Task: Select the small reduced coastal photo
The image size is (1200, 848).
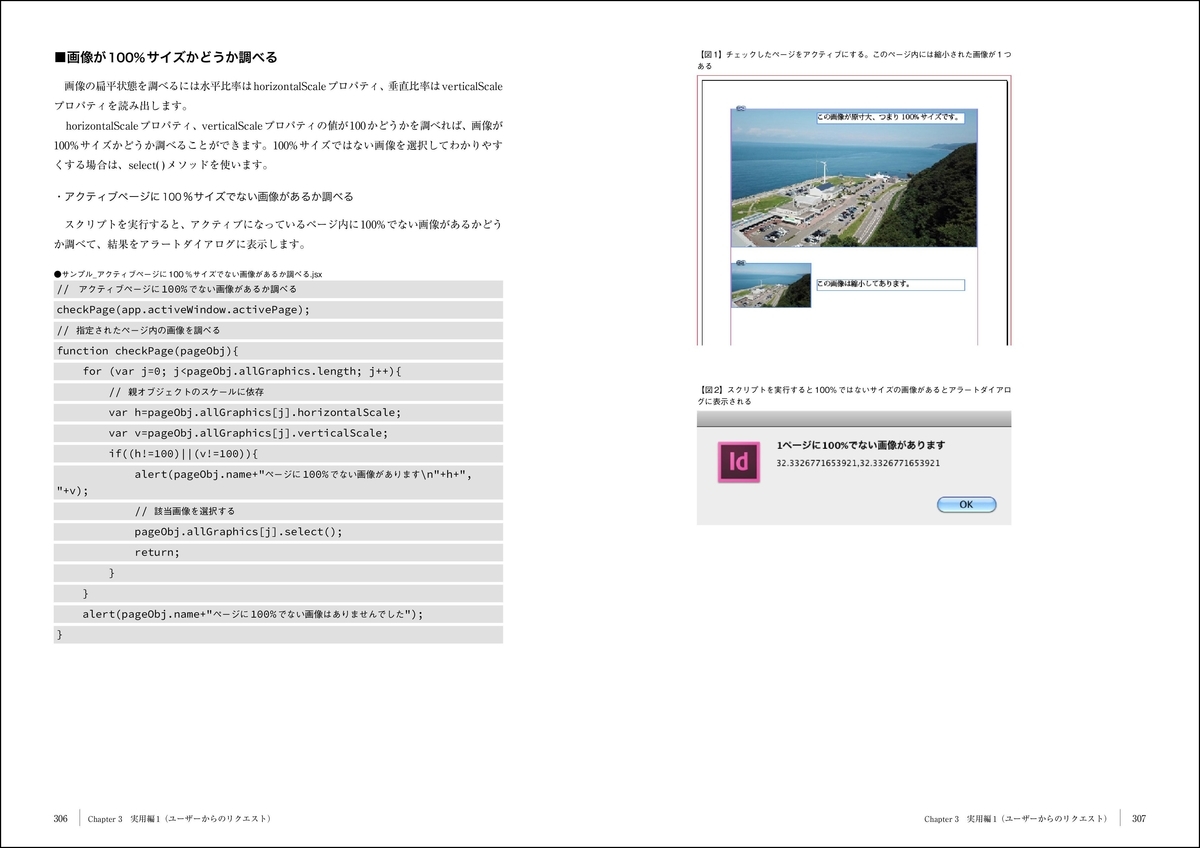Action: point(771,285)
